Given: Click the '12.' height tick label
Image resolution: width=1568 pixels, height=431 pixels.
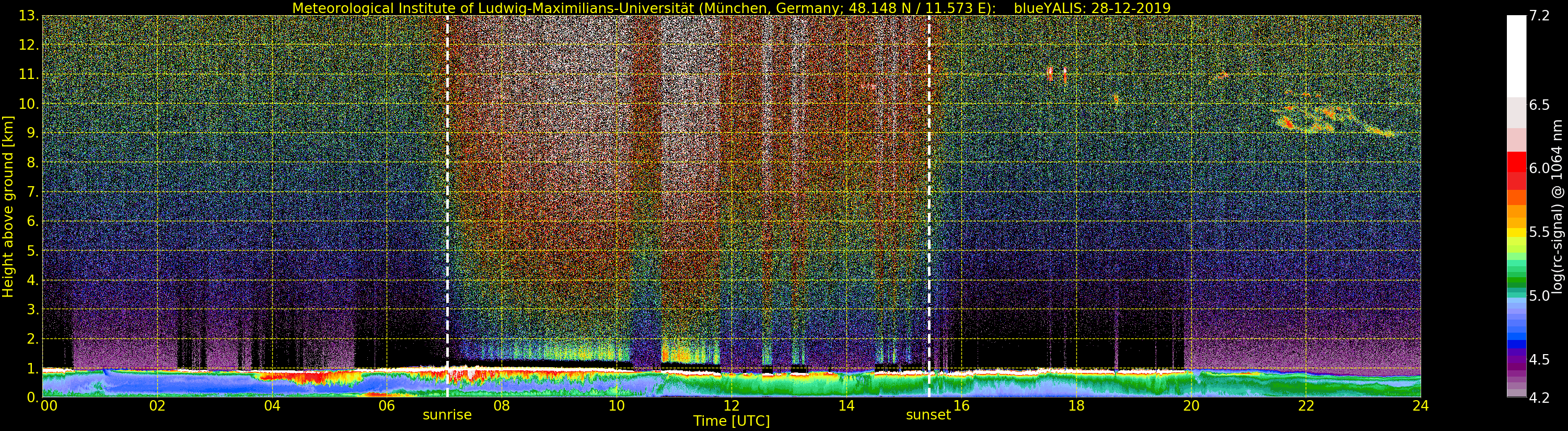Looking at the screenshot, I should (x=29, y=45).
